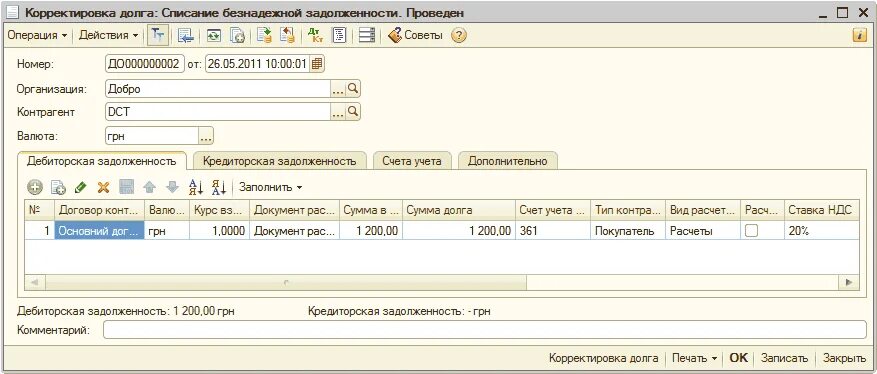Click the table's horizontal scrollbar thumb
This screenshot has width=877, height=374.
[x=286, y=283]
